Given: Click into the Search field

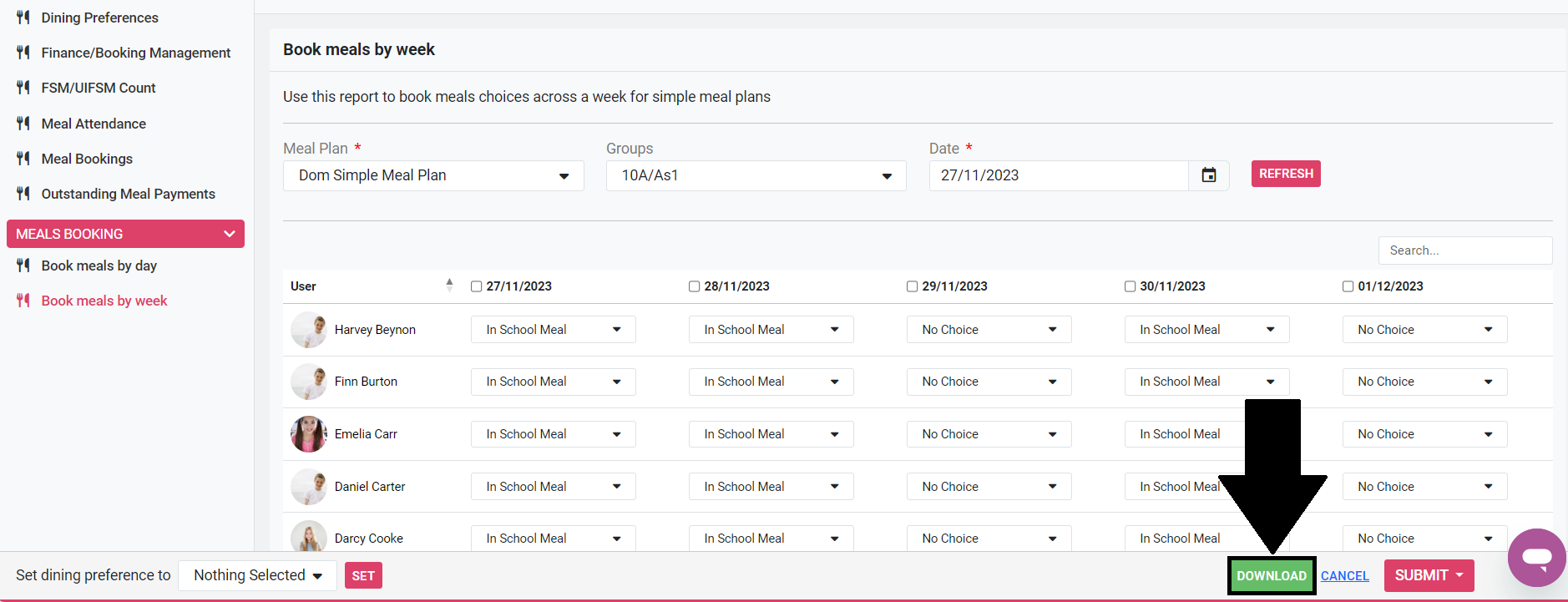Looking at the screenshot, I should (1464, 250).
